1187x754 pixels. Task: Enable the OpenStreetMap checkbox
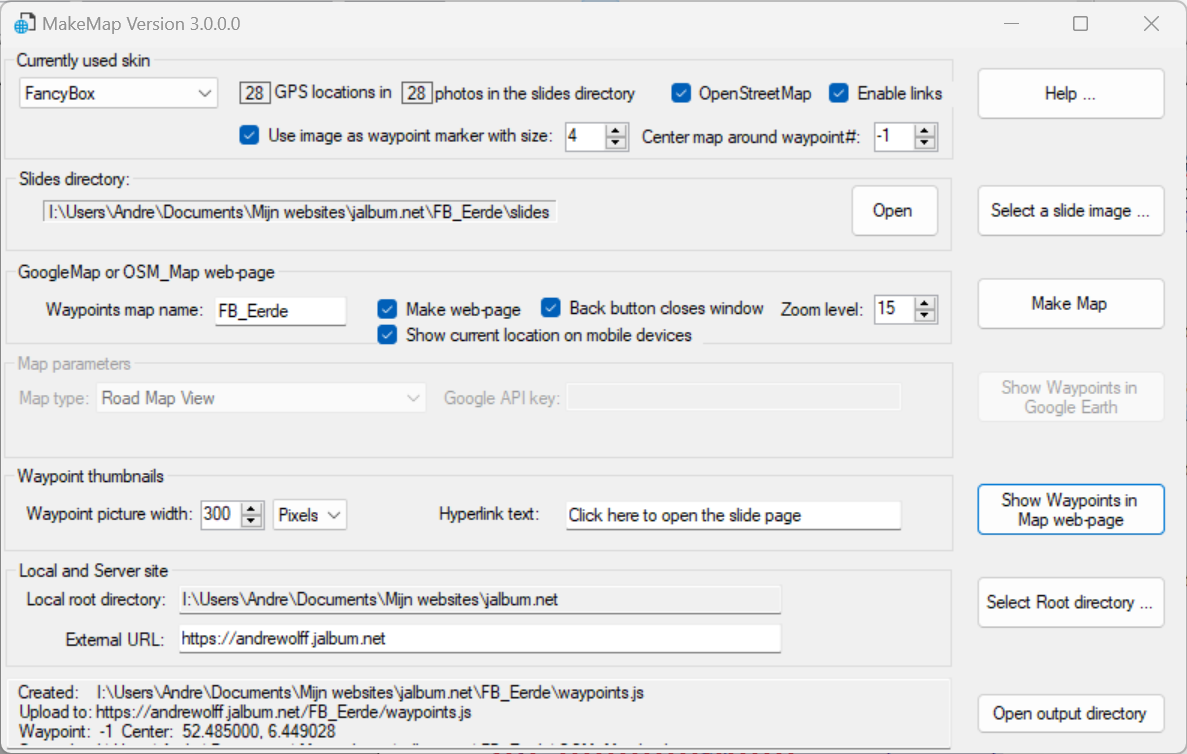tap(681, 93)
